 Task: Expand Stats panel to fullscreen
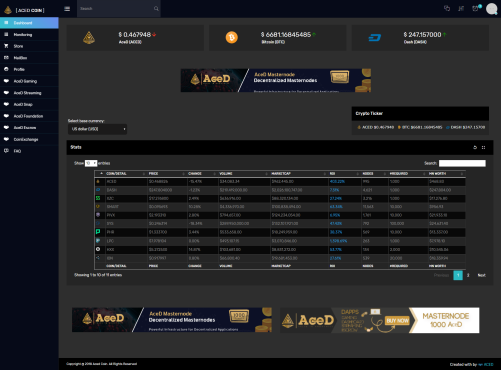pos(483,147)
